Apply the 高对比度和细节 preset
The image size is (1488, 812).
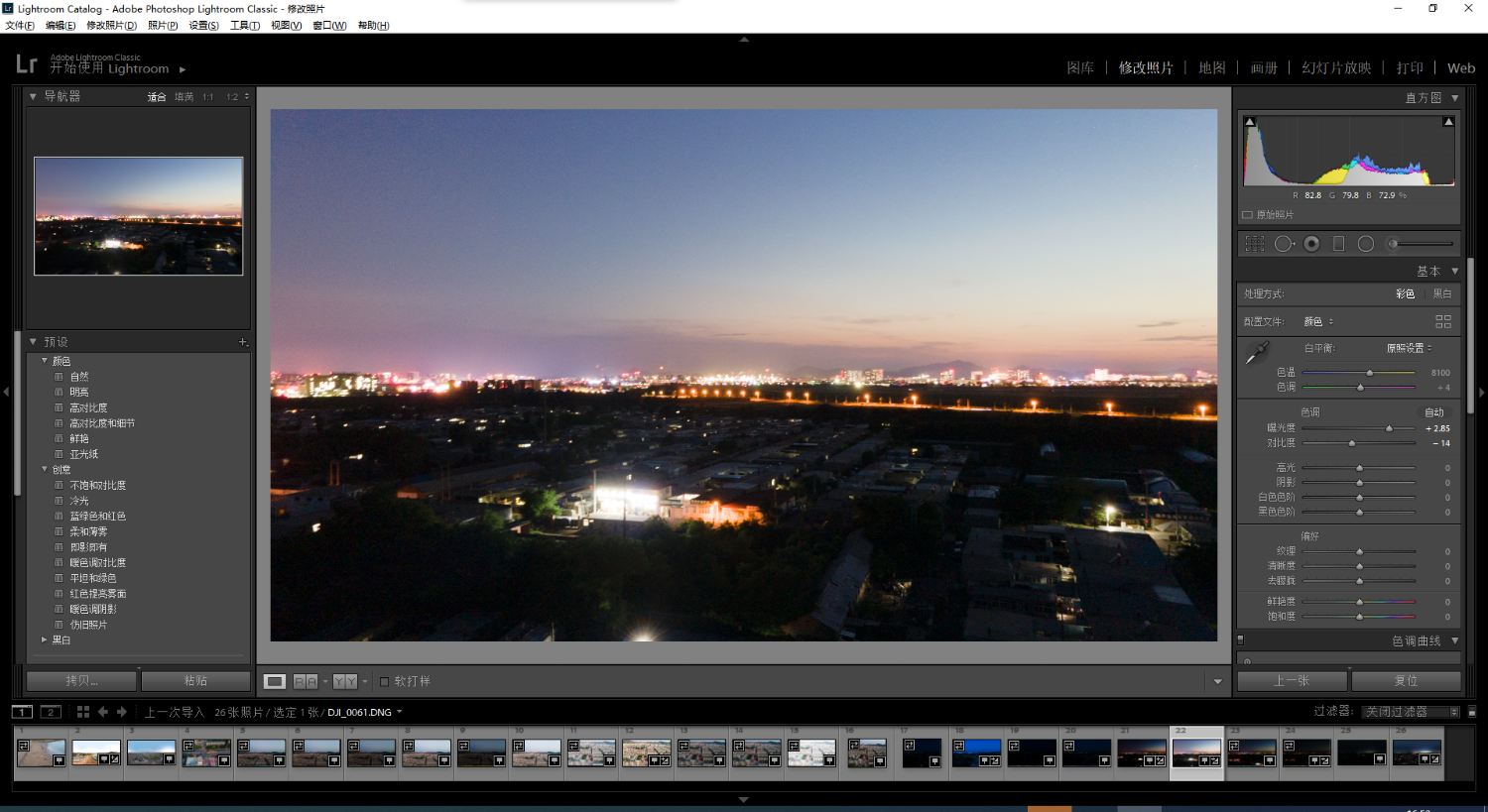pos(102,423)
